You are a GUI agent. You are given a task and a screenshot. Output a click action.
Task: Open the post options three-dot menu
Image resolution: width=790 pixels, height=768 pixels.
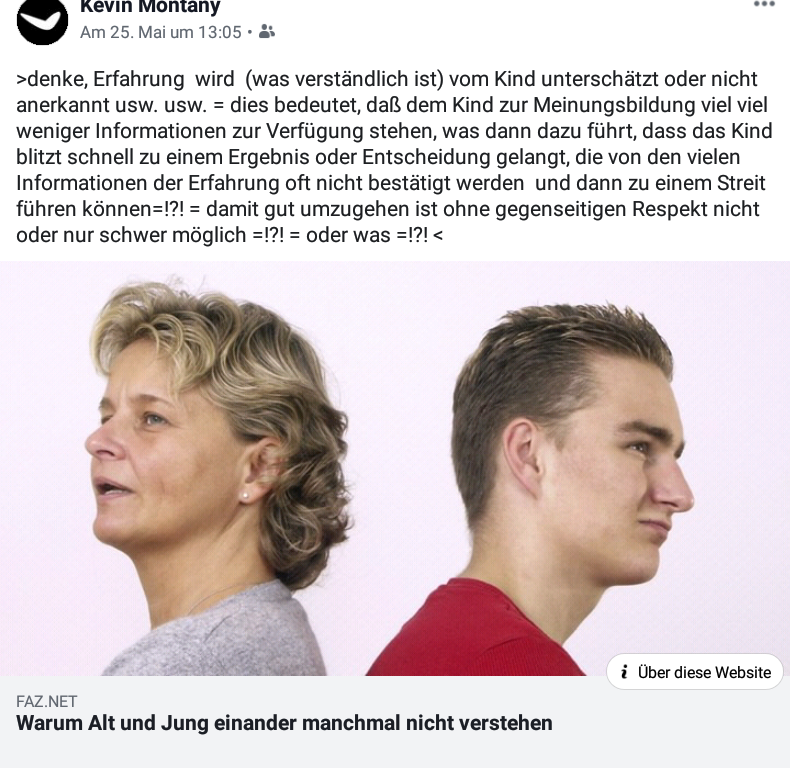click(764, 5)
